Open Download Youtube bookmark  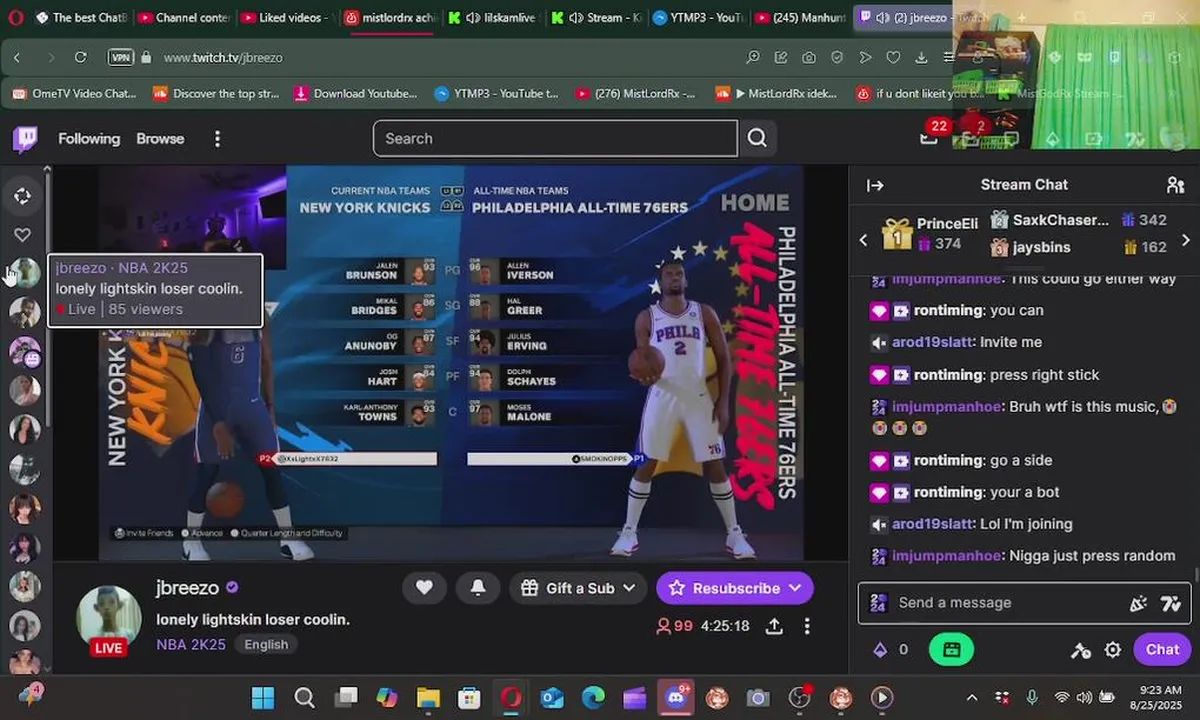pyautogui.click(x=356, y=94)
